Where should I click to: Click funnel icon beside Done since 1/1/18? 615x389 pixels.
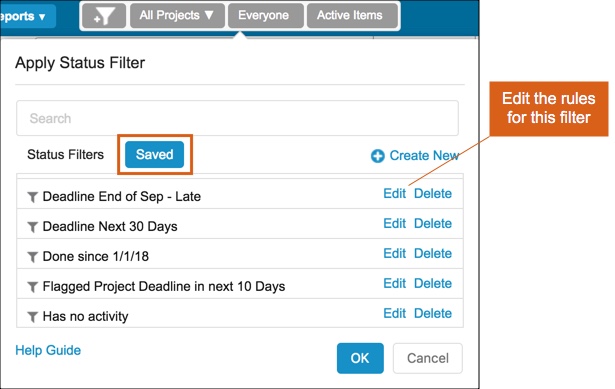[x=33, y=257]
